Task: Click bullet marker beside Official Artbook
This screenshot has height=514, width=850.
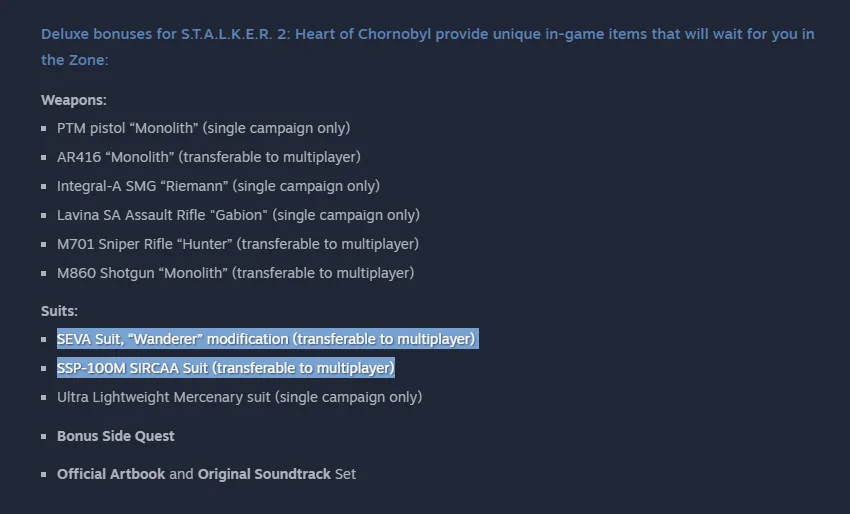Action: (x=43, y=474)
